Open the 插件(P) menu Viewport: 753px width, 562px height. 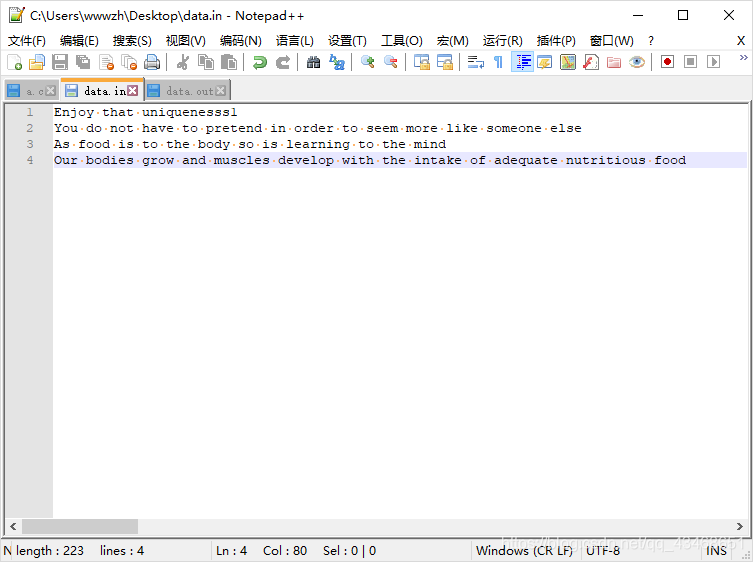pos(556,41)
